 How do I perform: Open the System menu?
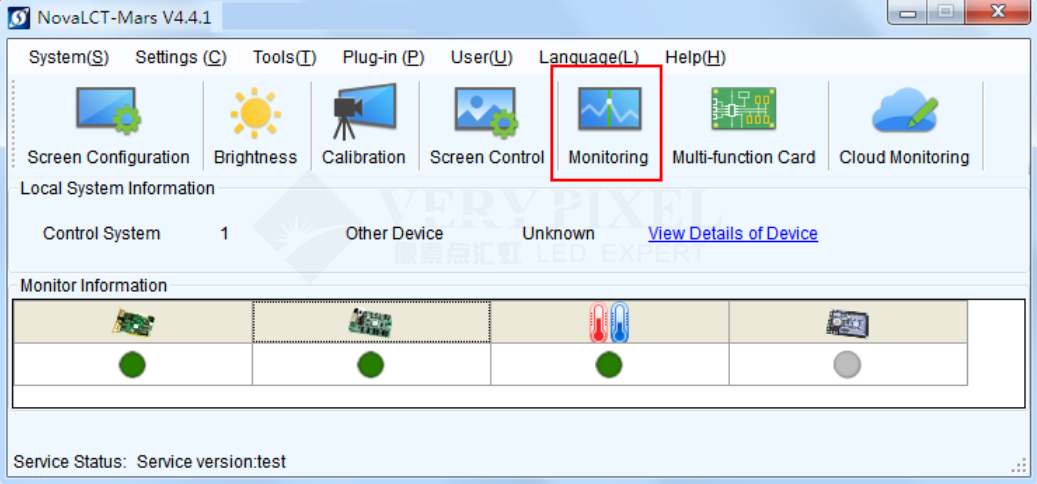click(69, 58)
